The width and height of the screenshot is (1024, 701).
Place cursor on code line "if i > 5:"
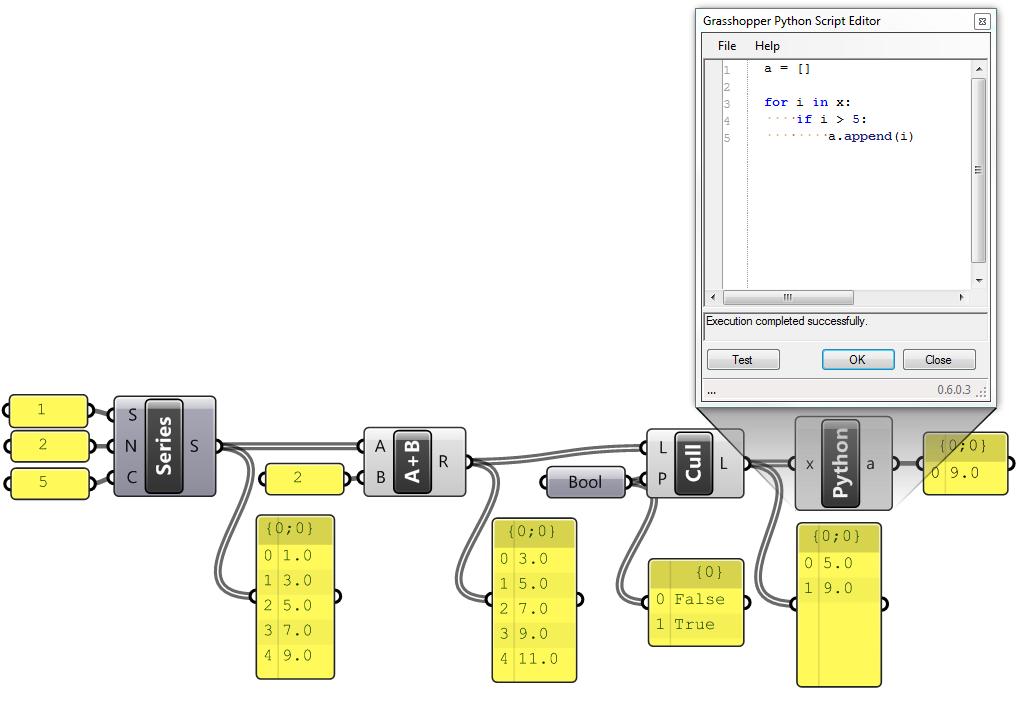831,120
